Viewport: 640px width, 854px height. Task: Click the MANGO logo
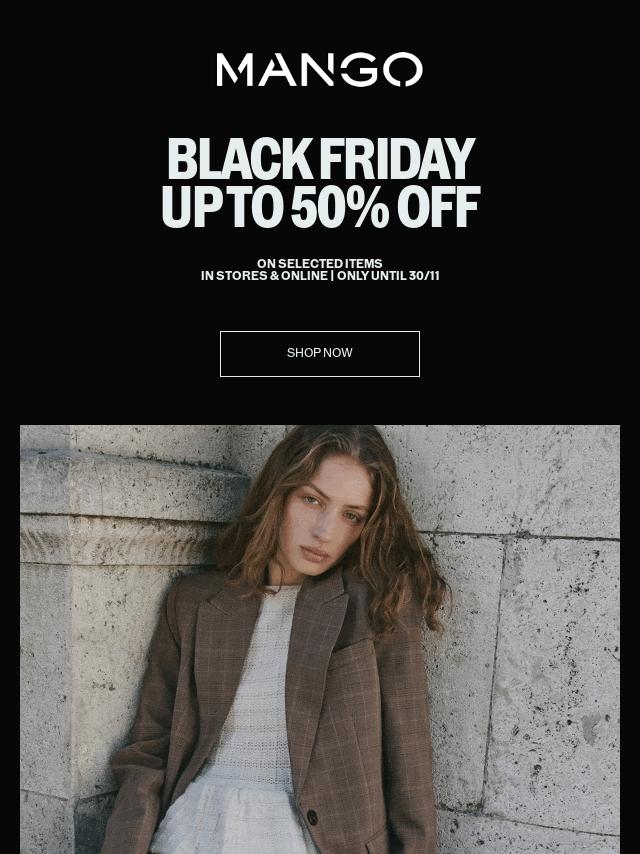click(x=320, y=70)
